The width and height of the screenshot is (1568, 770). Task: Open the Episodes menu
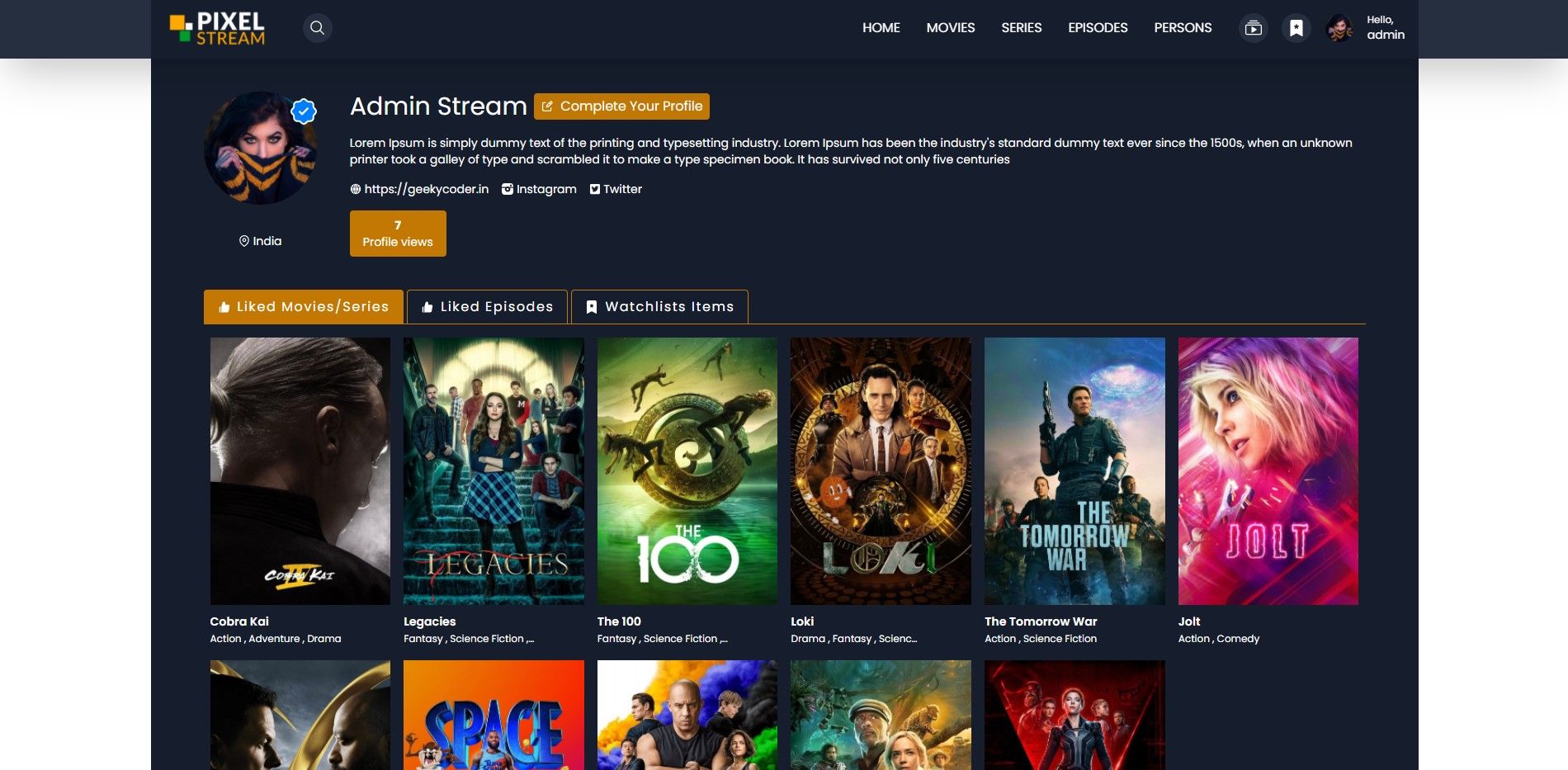(1098, 28)
